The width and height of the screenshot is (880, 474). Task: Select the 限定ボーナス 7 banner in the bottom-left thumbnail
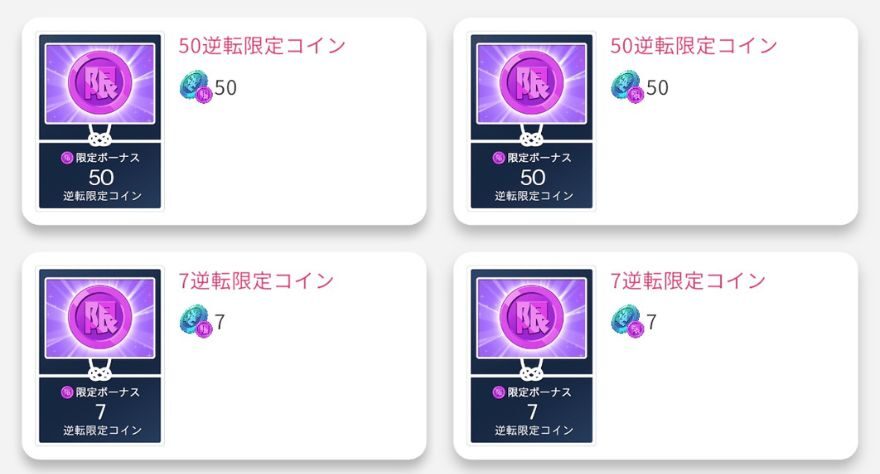pyautogui.click(x=100, y=410)
